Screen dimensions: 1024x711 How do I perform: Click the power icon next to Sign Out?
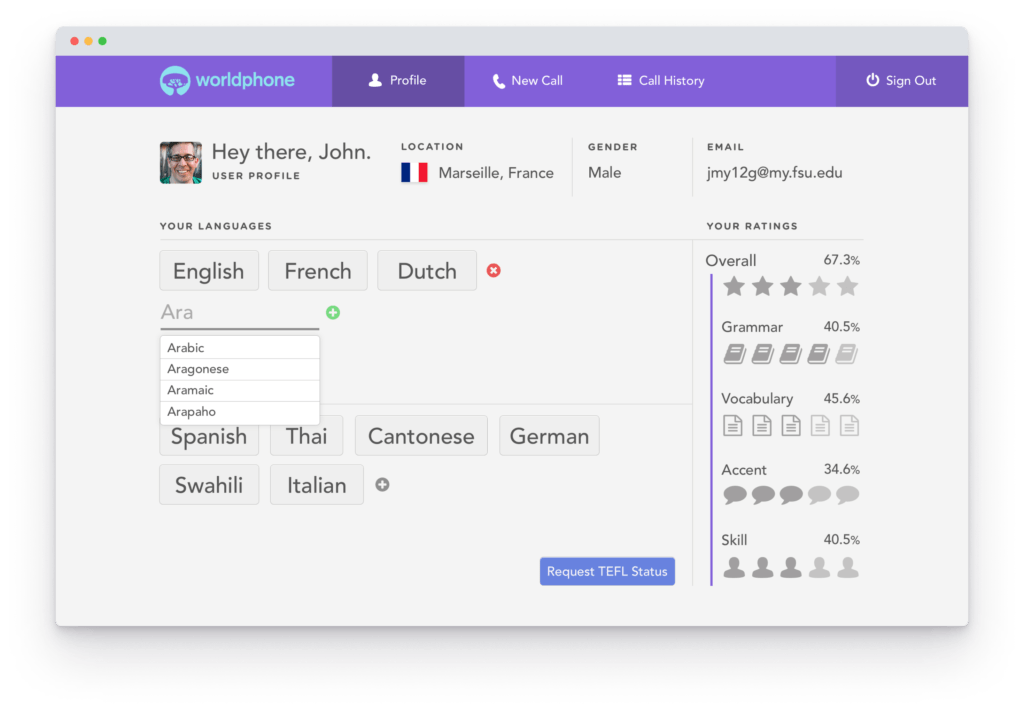click(874, 81)
